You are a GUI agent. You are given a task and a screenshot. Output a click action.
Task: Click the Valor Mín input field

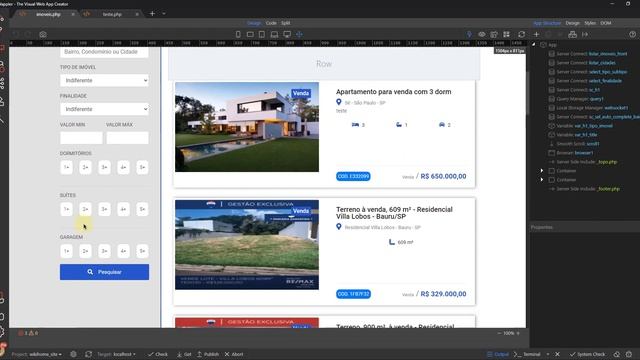[x=81, y=138]
